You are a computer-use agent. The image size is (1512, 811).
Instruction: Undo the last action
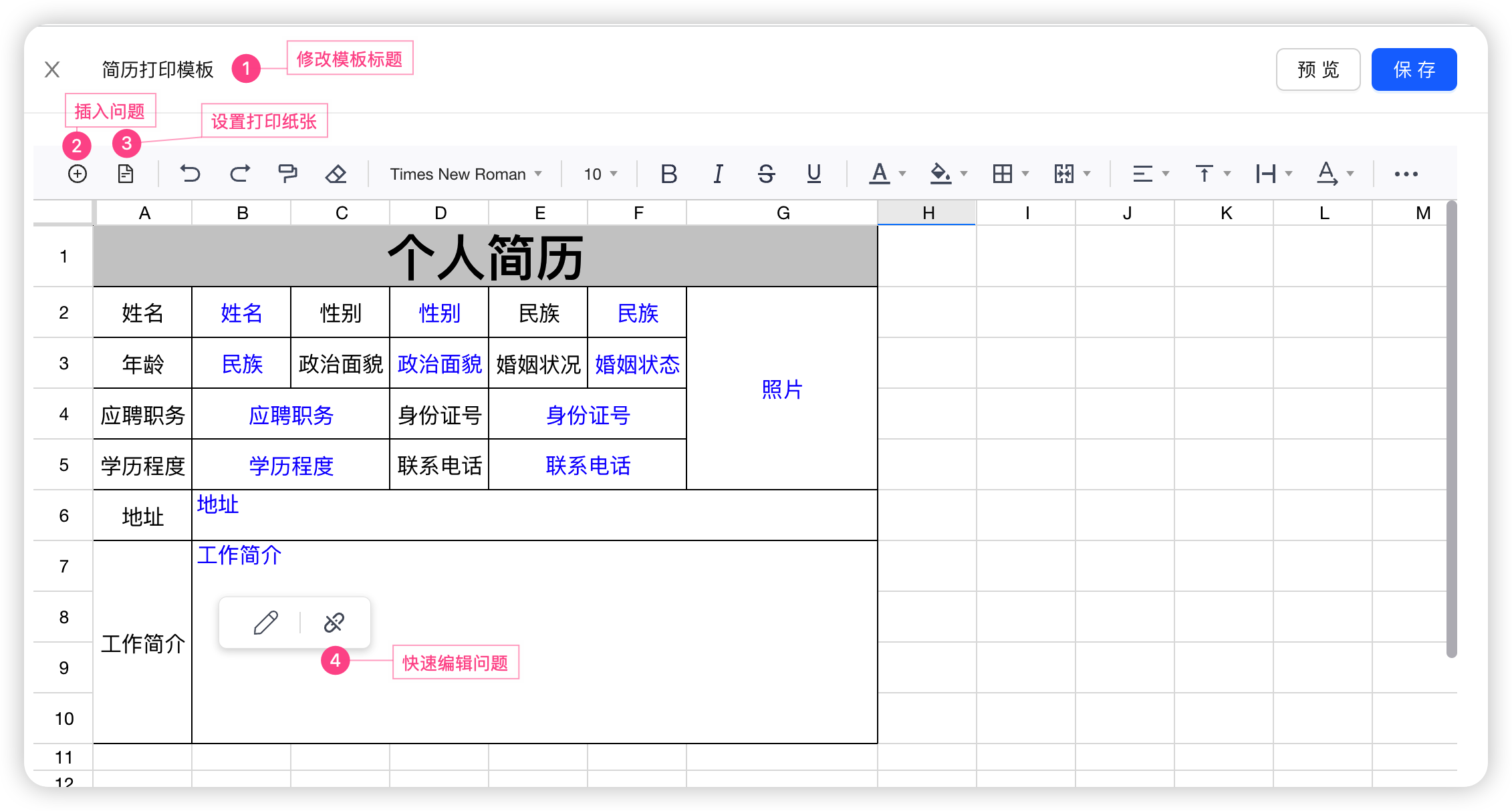click(190, 174)
